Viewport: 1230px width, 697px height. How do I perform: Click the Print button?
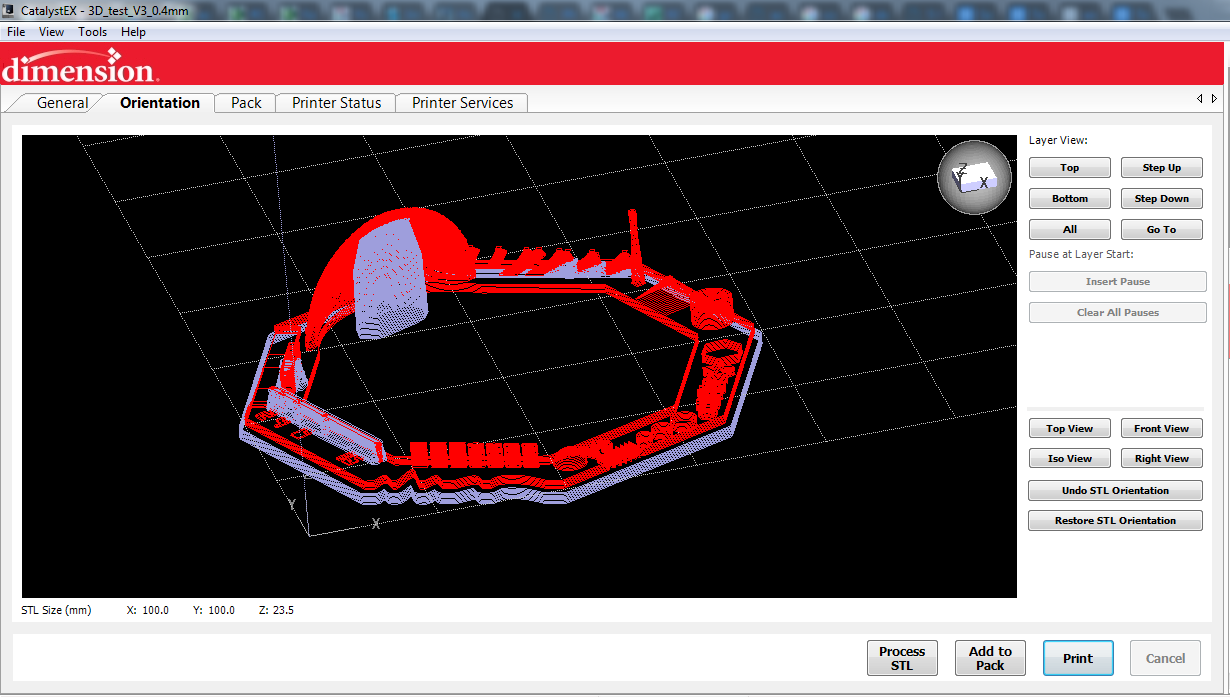(x=1078, y=658)
